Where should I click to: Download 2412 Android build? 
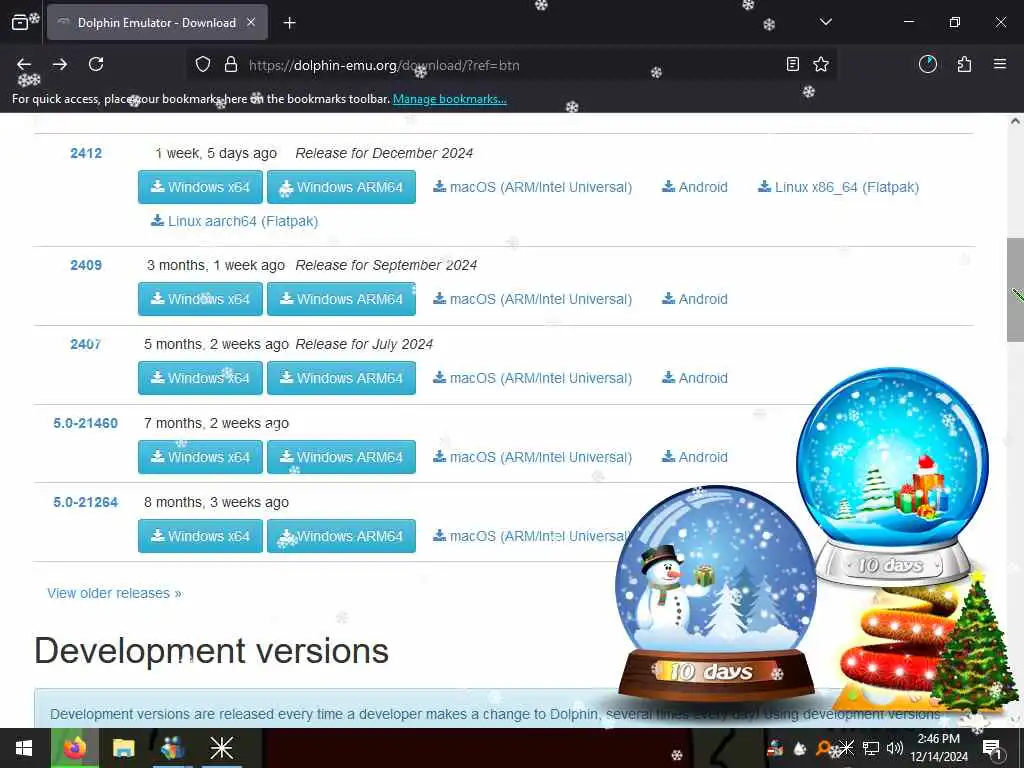point(695,187)
